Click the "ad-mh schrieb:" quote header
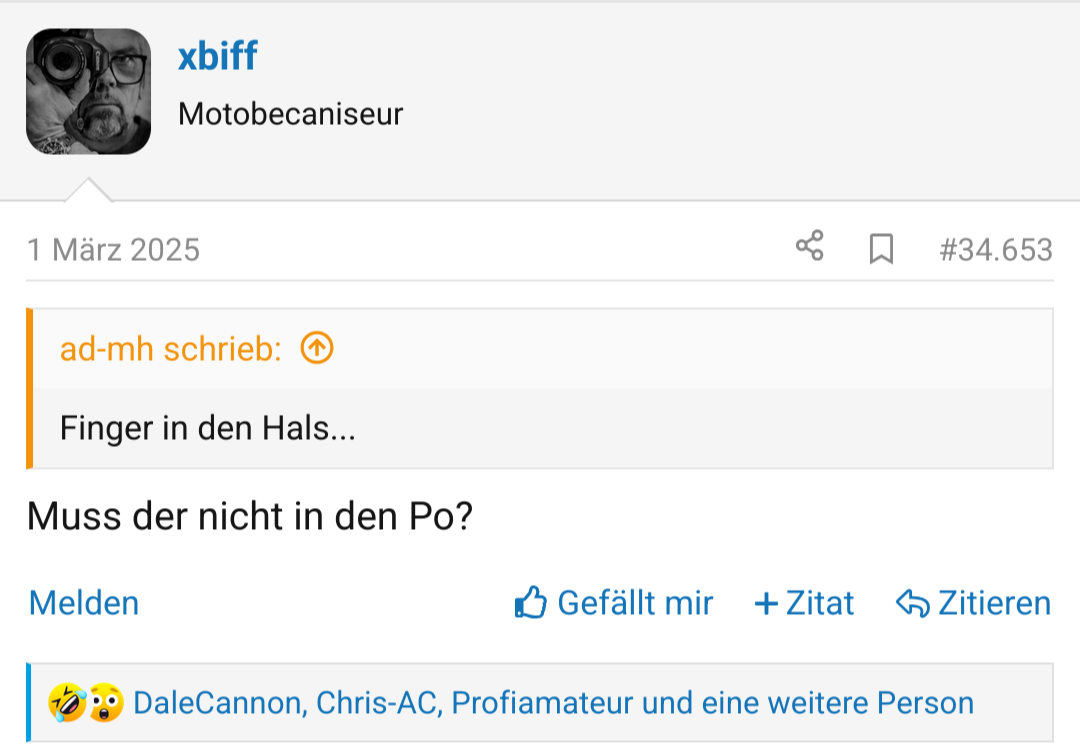Viewport: 1080px width, 756px height. point(171,348)
